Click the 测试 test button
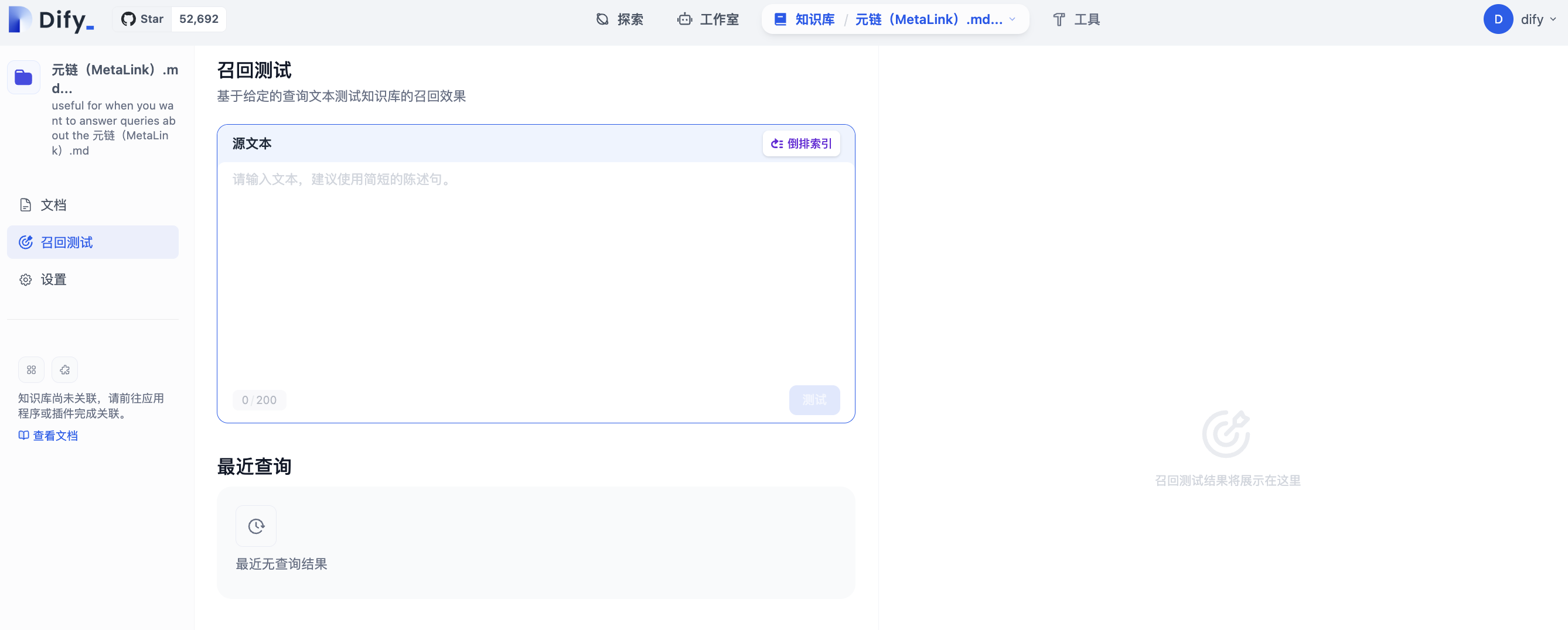 tap(814, 400)
